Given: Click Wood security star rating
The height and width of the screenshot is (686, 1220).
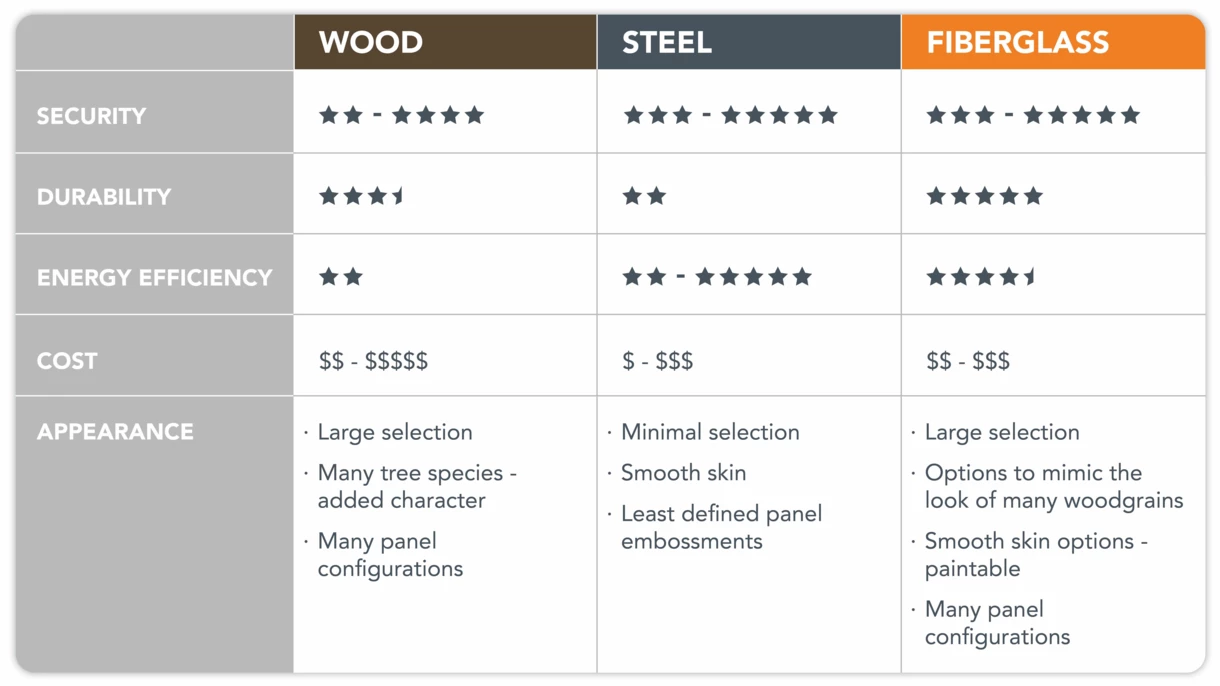Looking at the screenshot, I should click(401, 115).
